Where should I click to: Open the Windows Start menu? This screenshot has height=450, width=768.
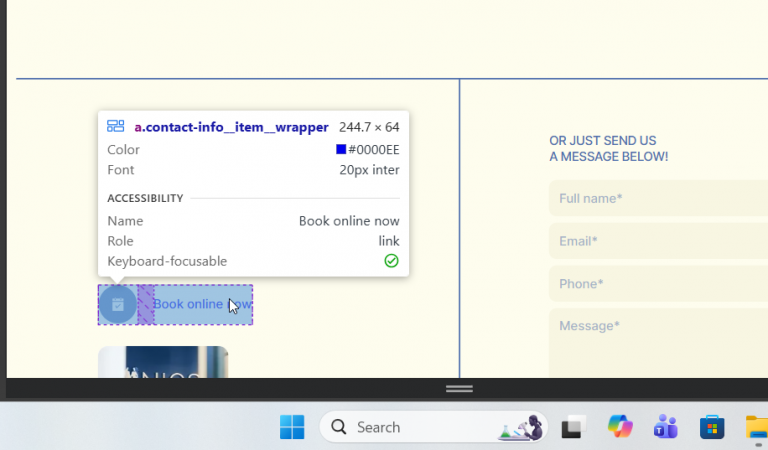(x=292, y=427)
